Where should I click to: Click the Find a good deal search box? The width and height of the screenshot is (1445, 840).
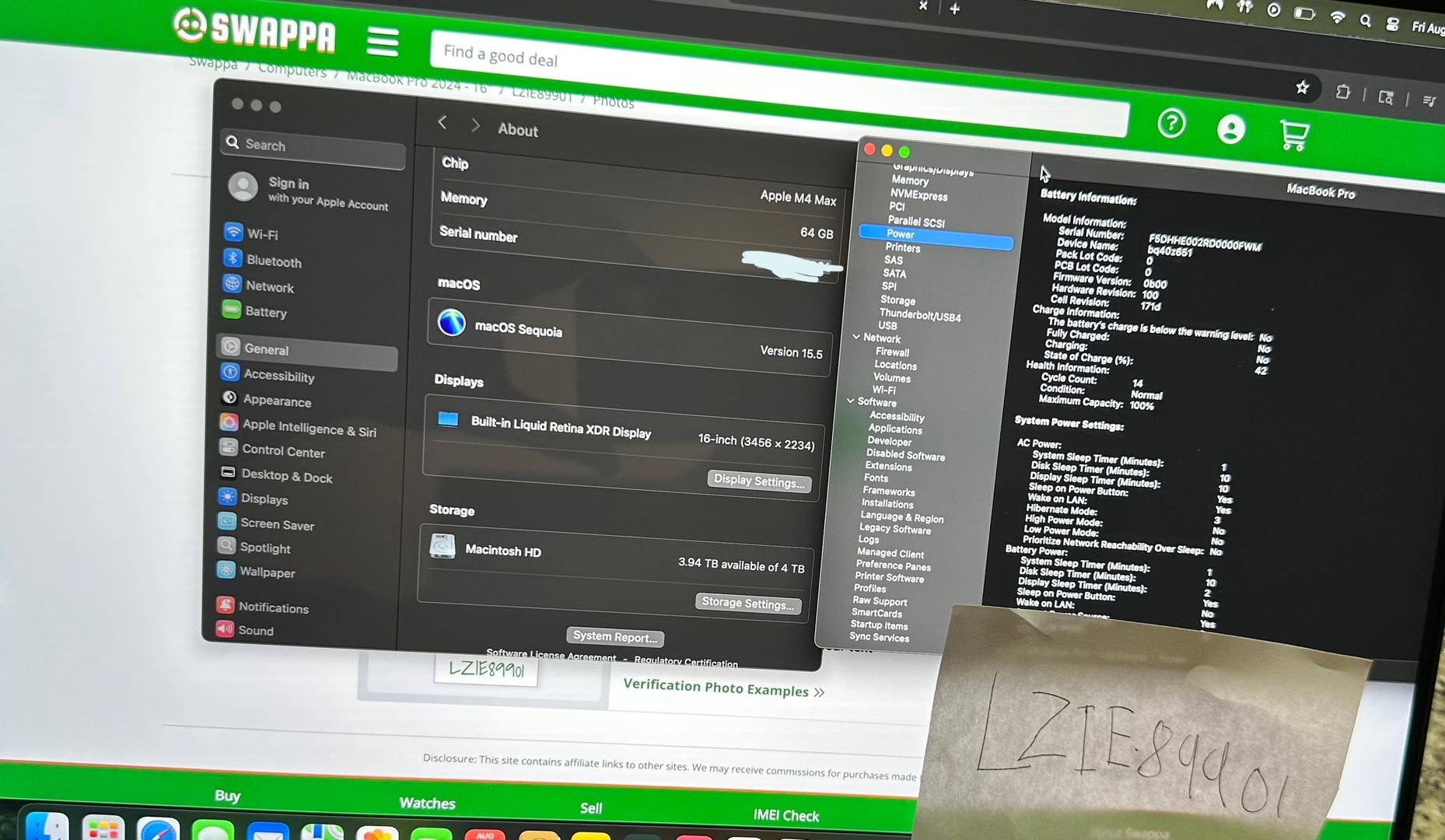[x=779, y=82]
